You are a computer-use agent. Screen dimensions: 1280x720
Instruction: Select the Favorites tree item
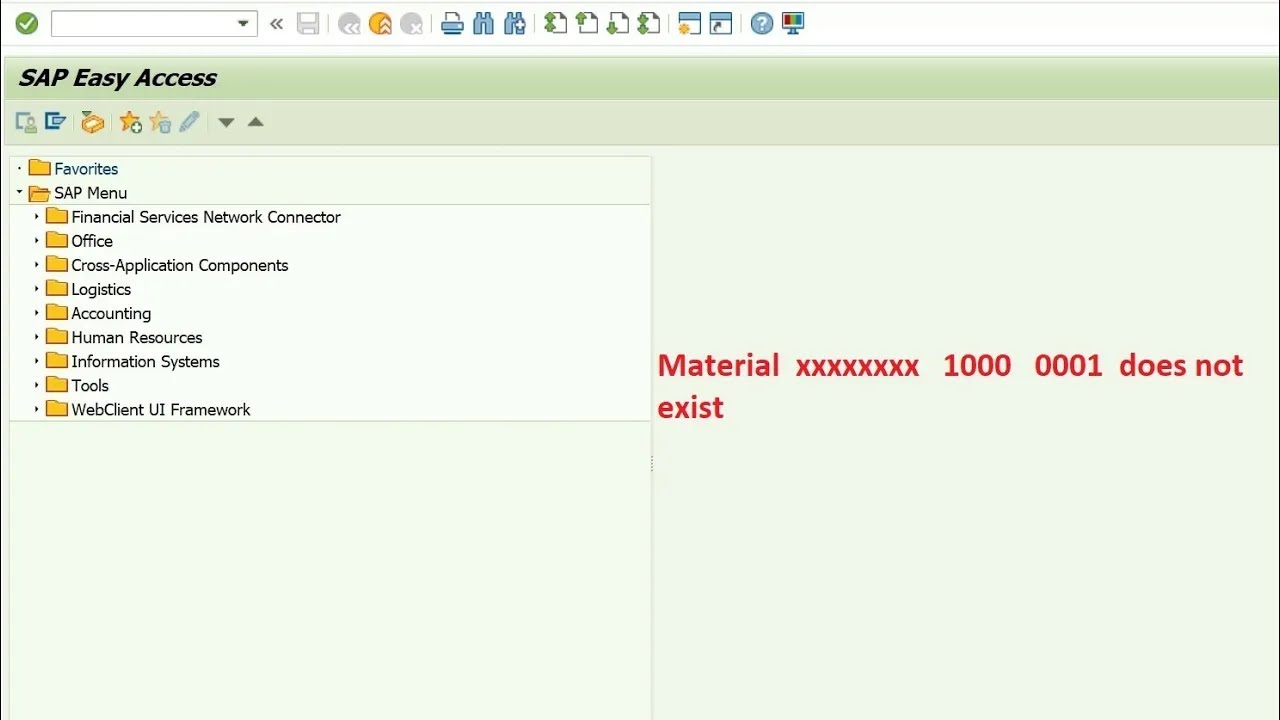pyautogui.click(x=86, y=169)
